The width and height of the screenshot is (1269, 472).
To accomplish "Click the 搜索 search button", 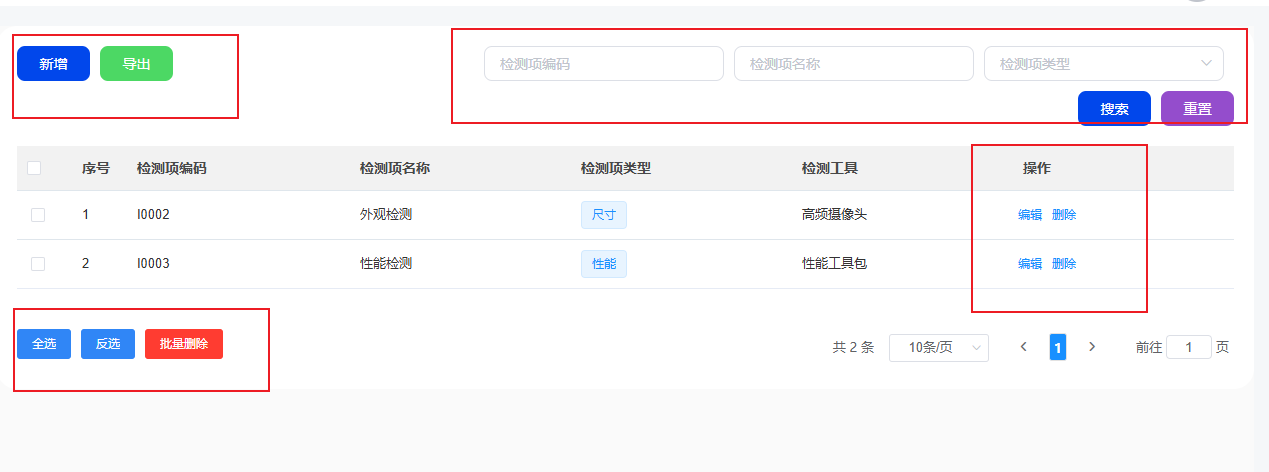I will (x=1114, y=109).
